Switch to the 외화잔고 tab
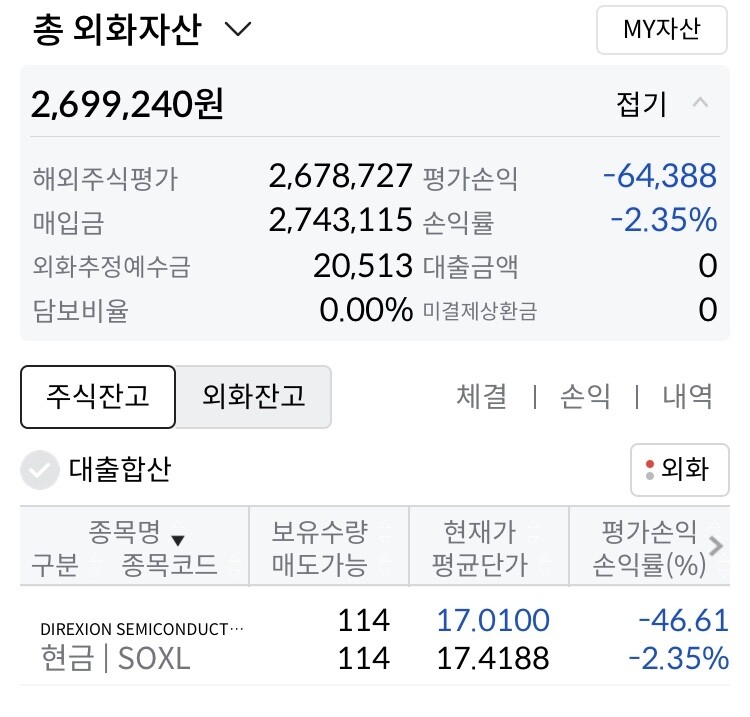 253,396
